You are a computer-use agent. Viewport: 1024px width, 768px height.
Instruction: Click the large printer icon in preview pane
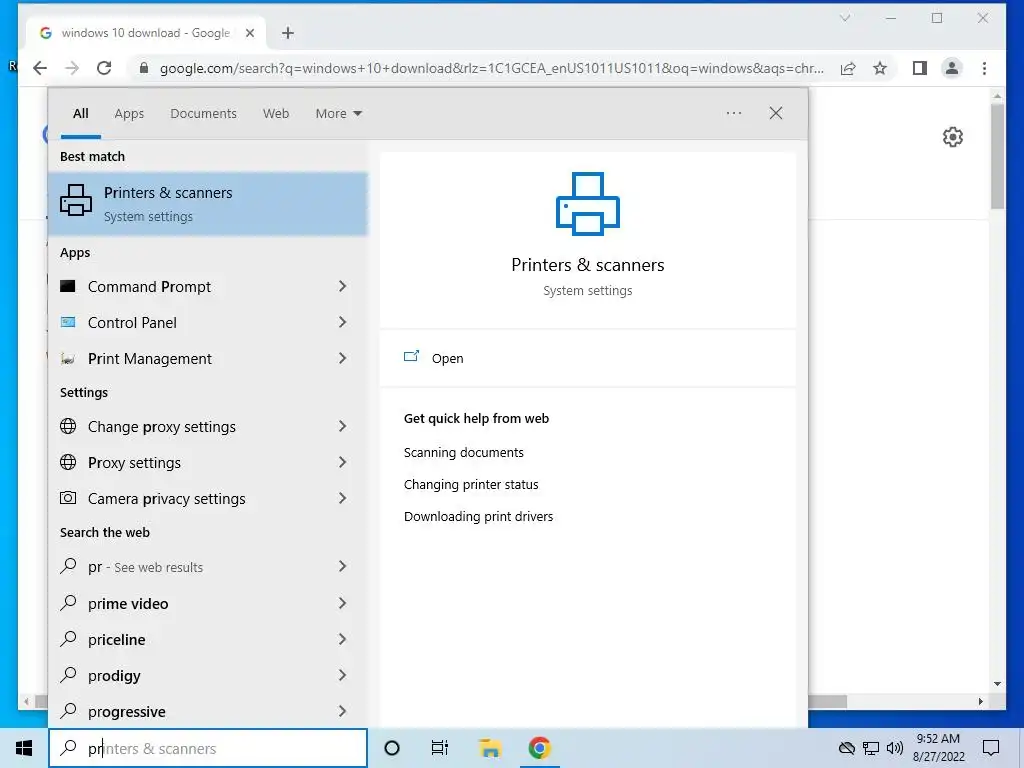(x=588, y=204)
